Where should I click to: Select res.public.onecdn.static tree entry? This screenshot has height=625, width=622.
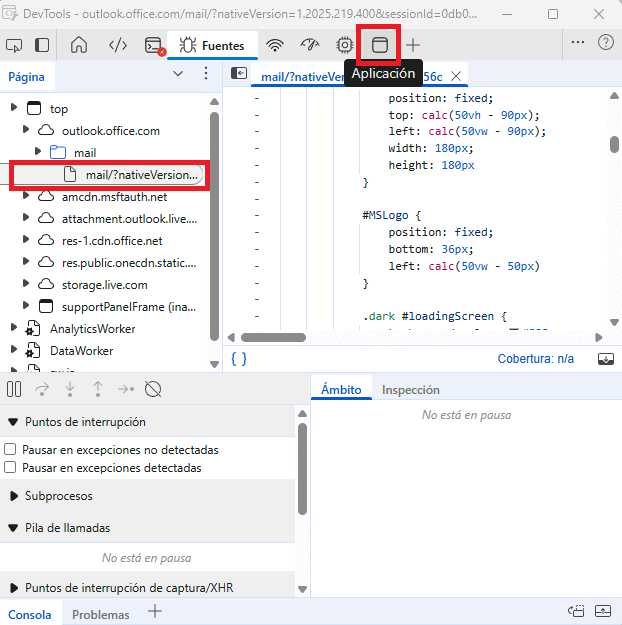(129, 263)
